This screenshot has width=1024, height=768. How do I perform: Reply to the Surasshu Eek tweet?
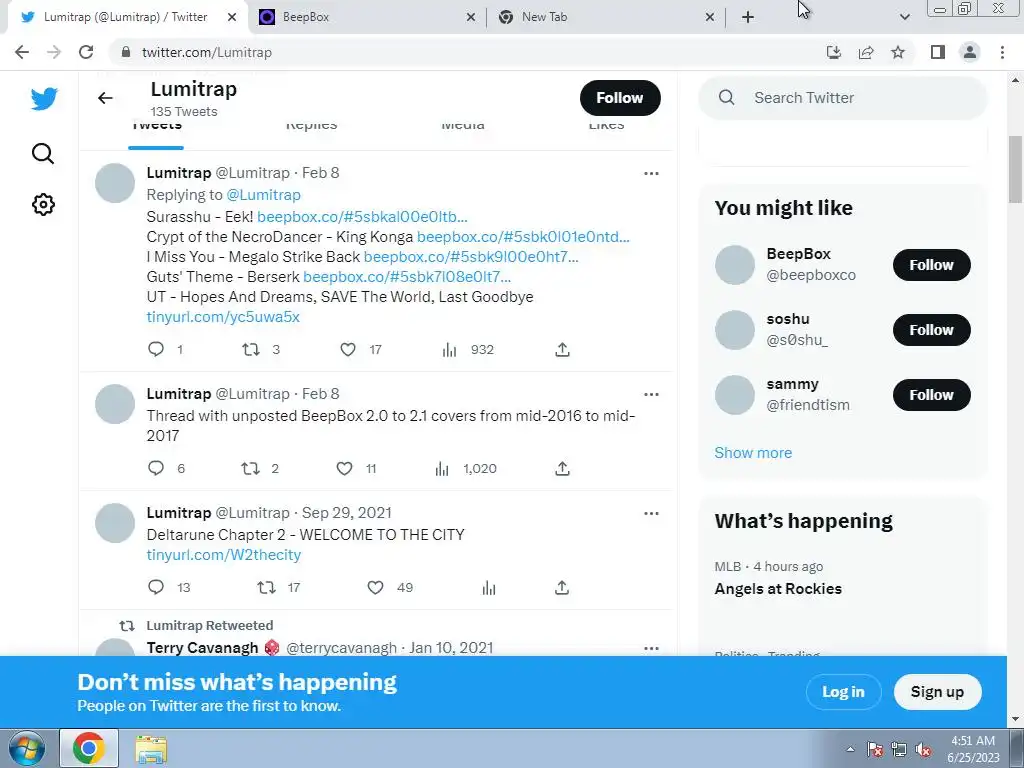click(x=155, y=349)
